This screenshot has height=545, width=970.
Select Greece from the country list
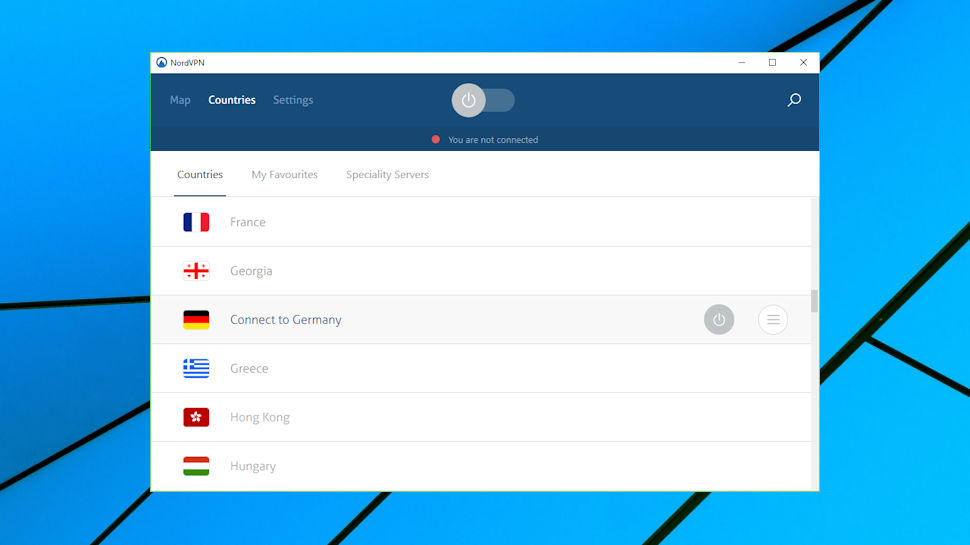pyautogui.click(x=481, y=369)
